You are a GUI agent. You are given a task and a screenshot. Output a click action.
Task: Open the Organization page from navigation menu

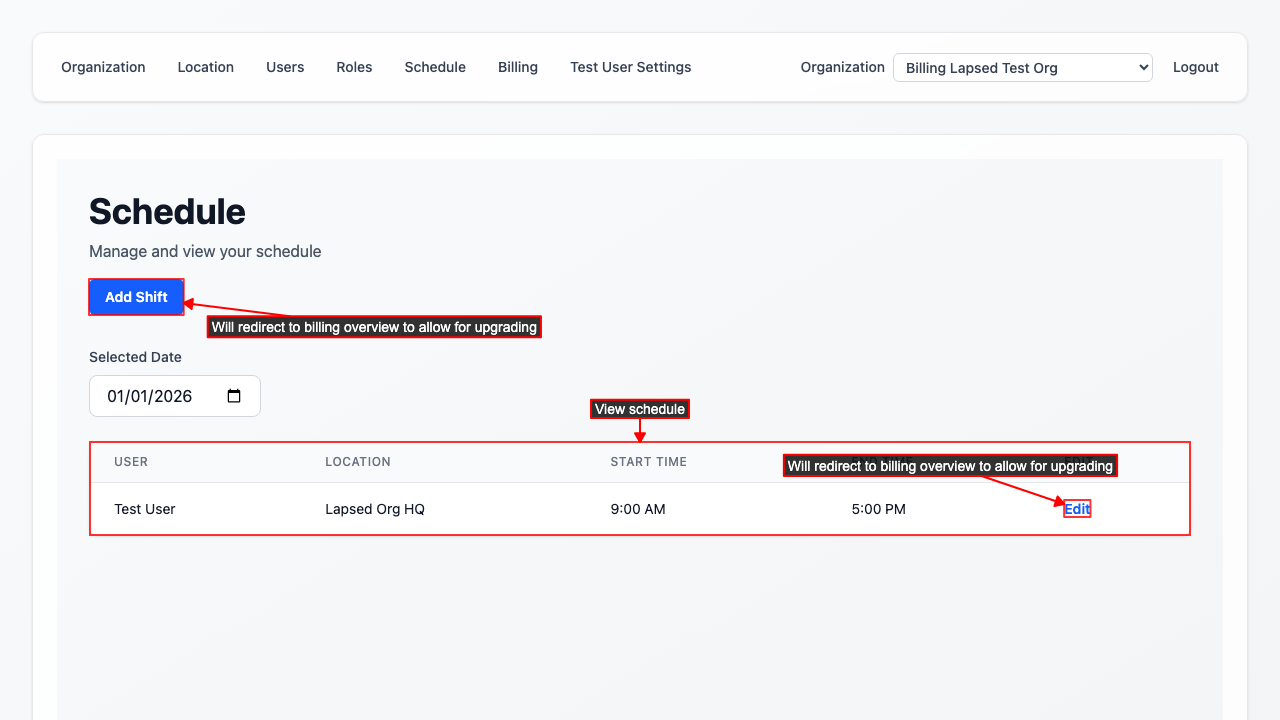(x=103, y=67)
